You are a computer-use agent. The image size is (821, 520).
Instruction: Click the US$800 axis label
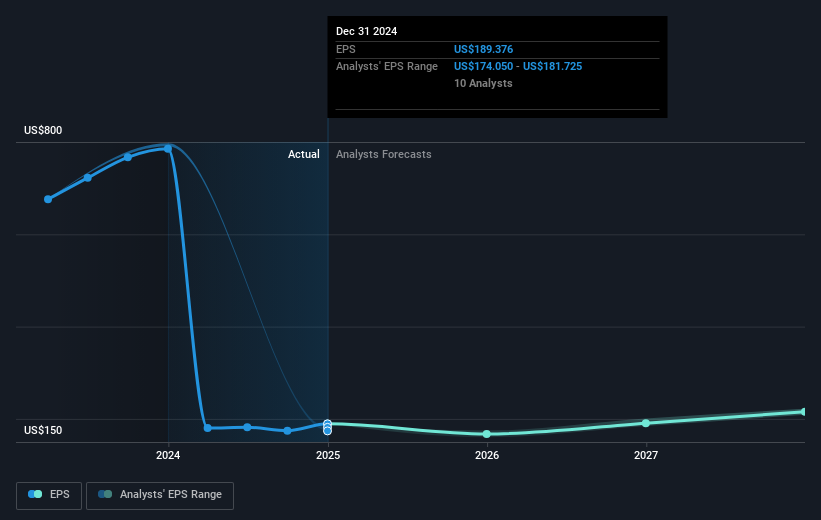pos(43,130)
